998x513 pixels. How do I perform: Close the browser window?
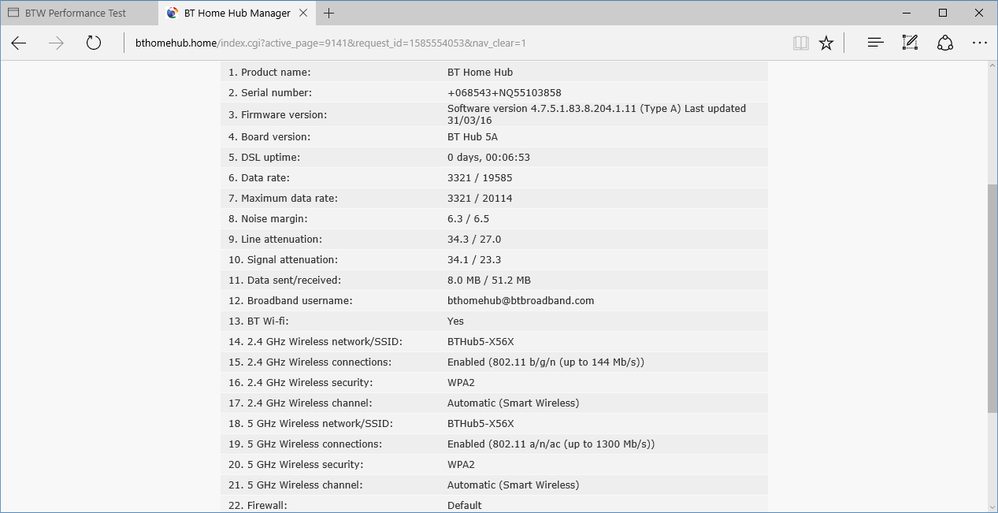pyautogui.click(x=979, y=13)
